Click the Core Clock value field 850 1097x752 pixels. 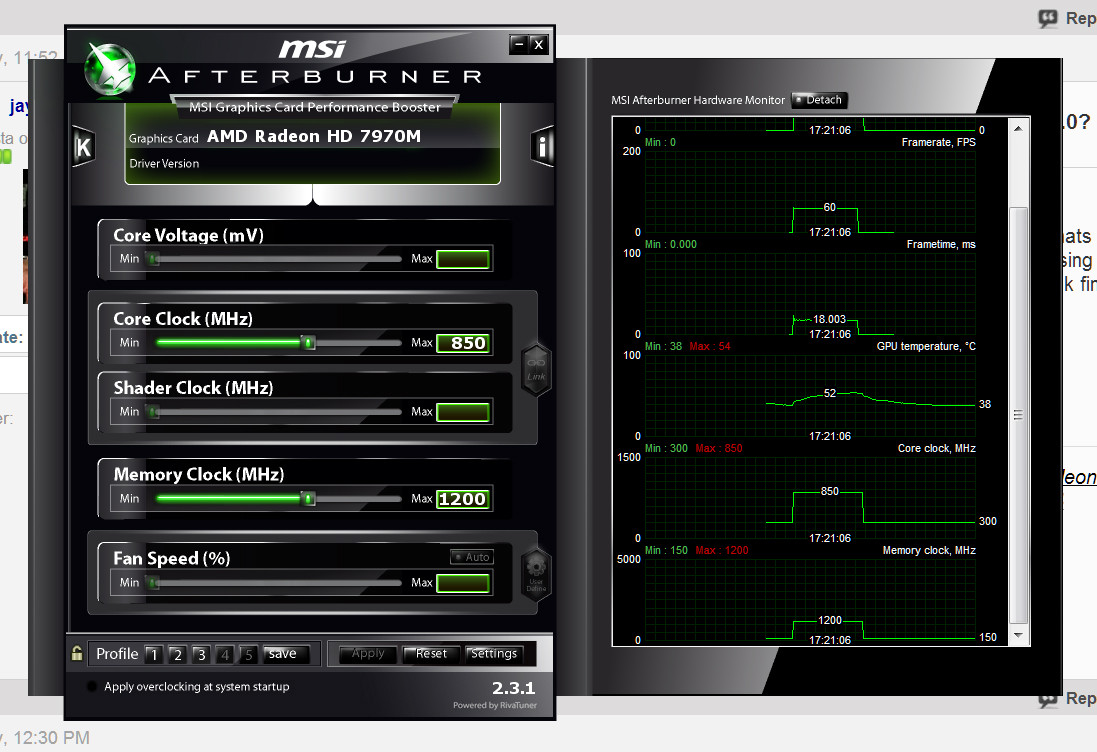[463, 343]
